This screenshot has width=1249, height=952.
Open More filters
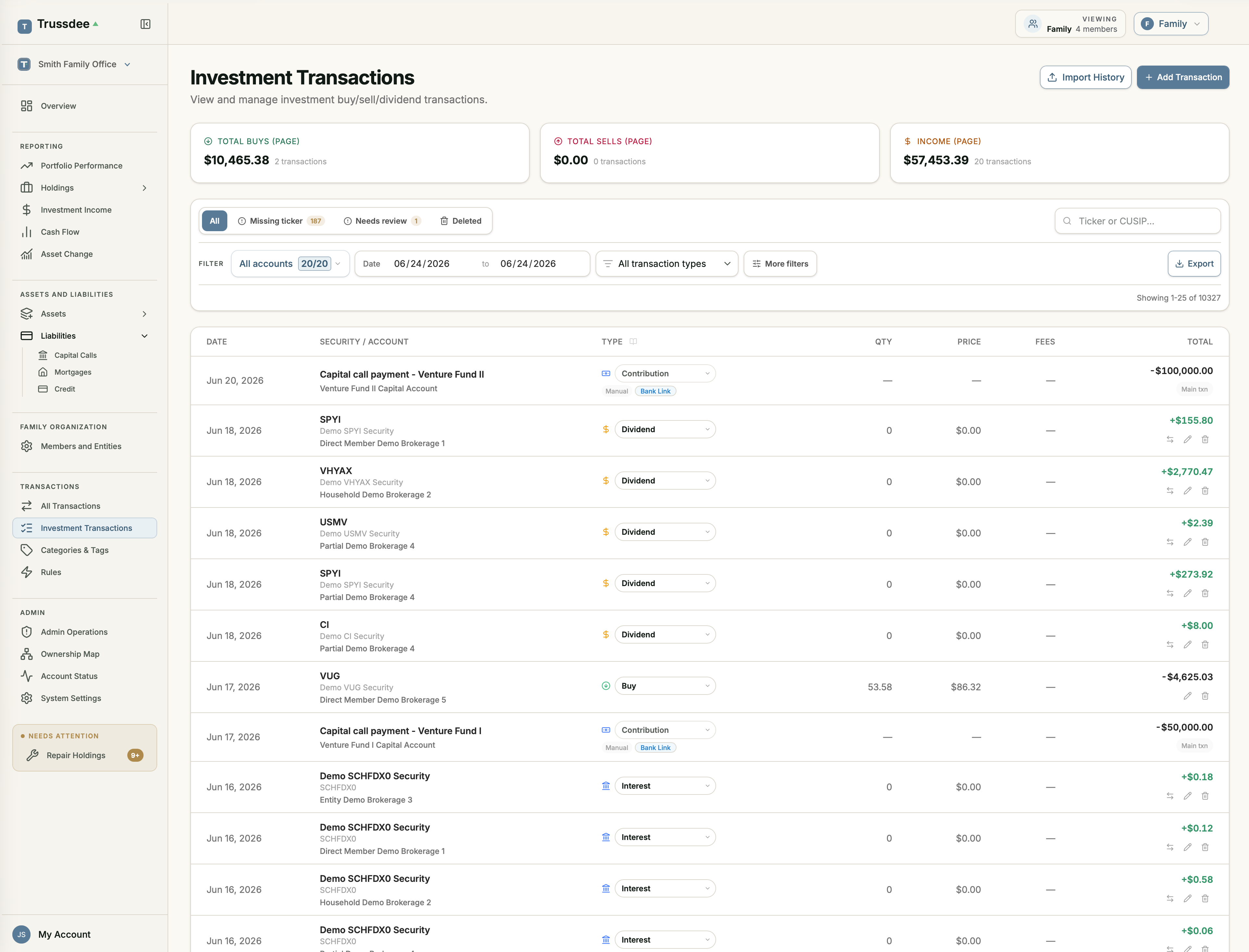[780, 264]
